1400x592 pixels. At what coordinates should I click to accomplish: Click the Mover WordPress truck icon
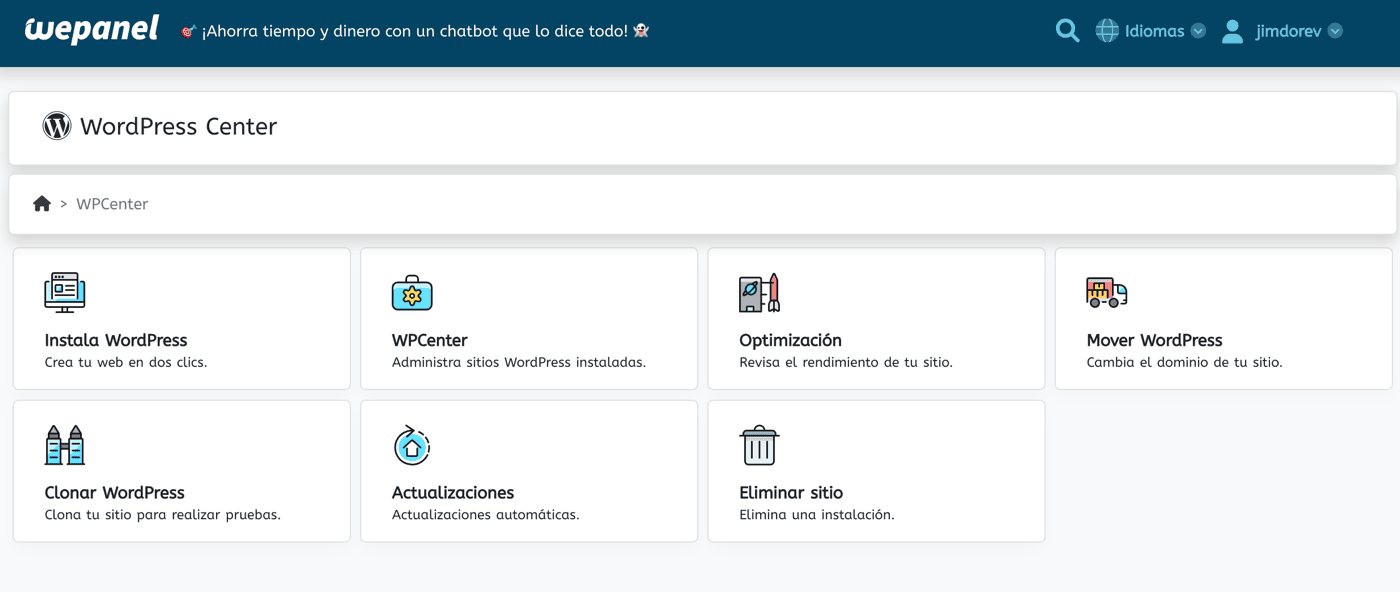click(x=1107, y=293)
